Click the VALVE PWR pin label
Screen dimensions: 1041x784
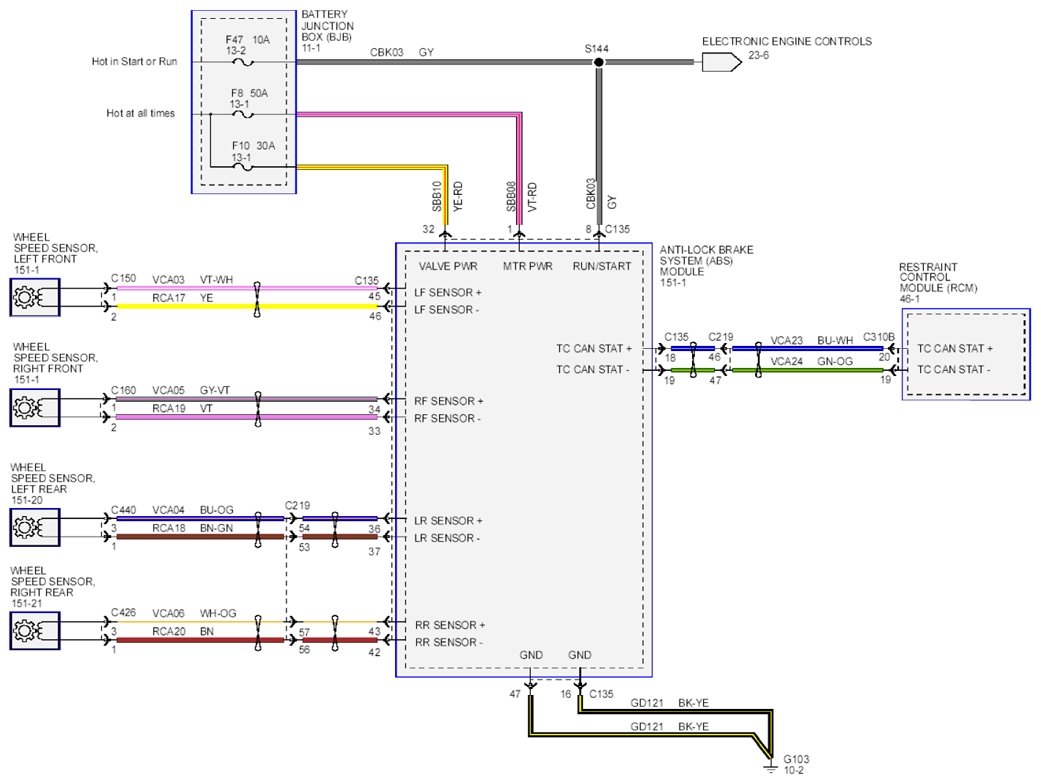448,266
